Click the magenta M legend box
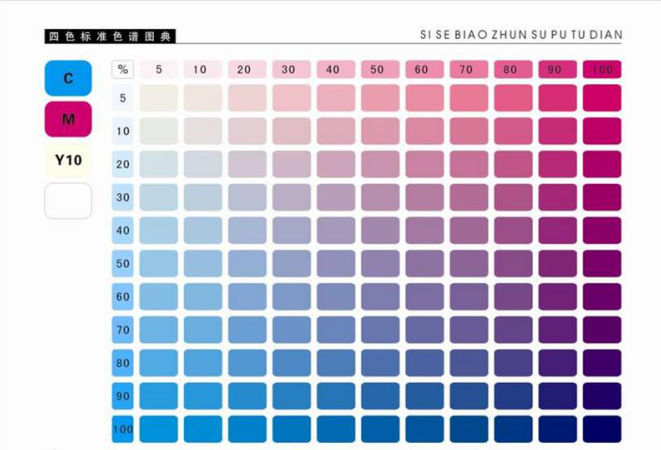Viewport: 661px width, 450px height. pyautogui.click(x=68, y=119)
